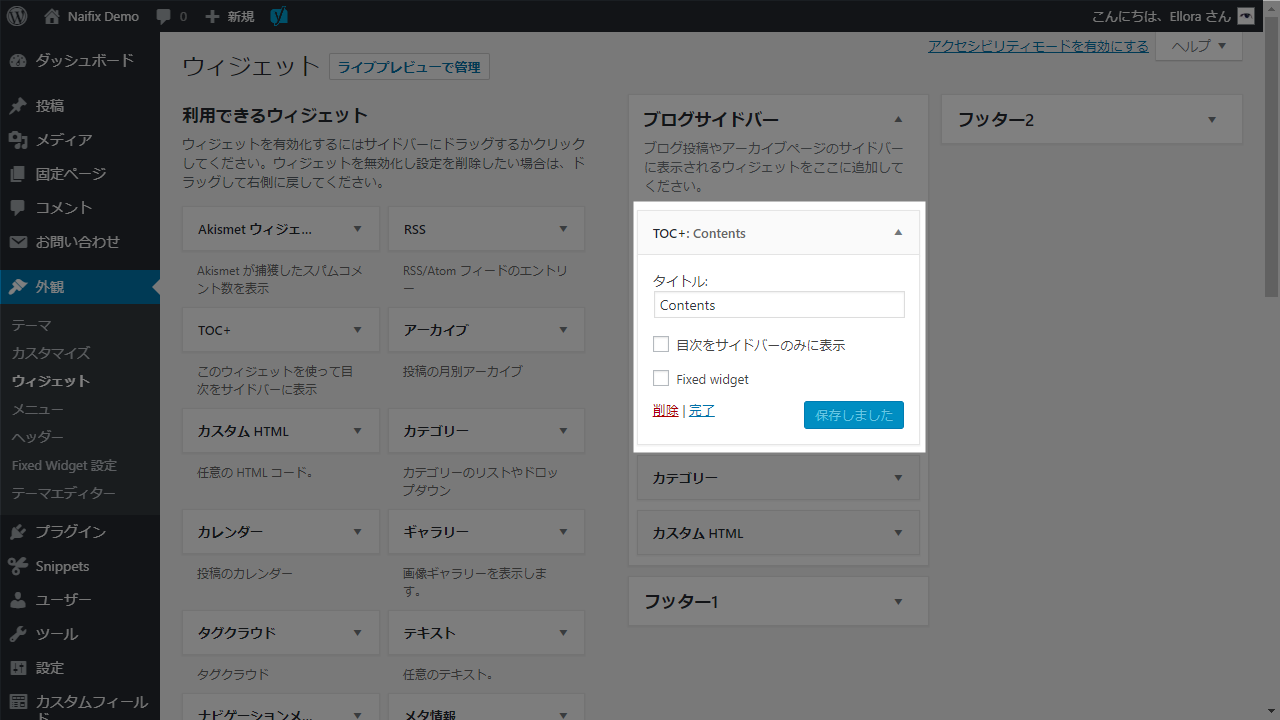Toggle the Fixed widget checkbox
The height and width of the screenshot is (720, 1280).
pyautogui.click(x=661, y=378)
